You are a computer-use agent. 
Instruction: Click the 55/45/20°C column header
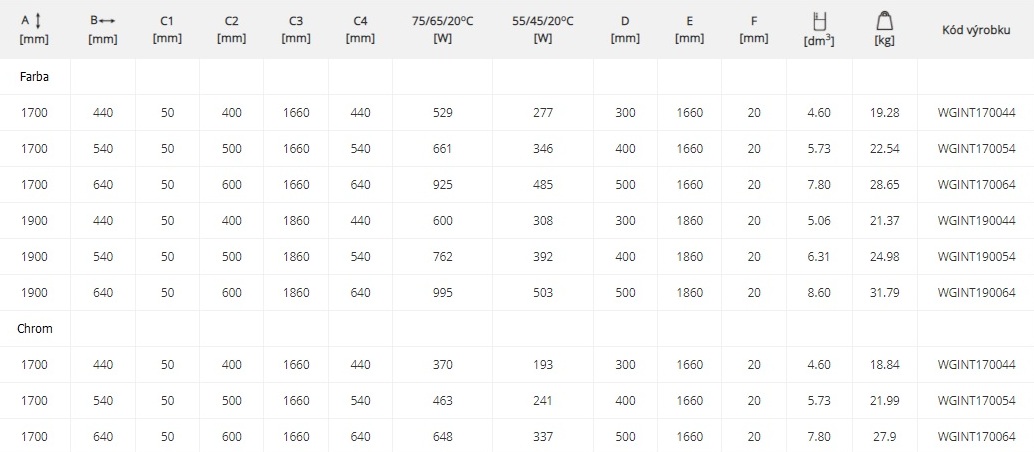[543, 30]
